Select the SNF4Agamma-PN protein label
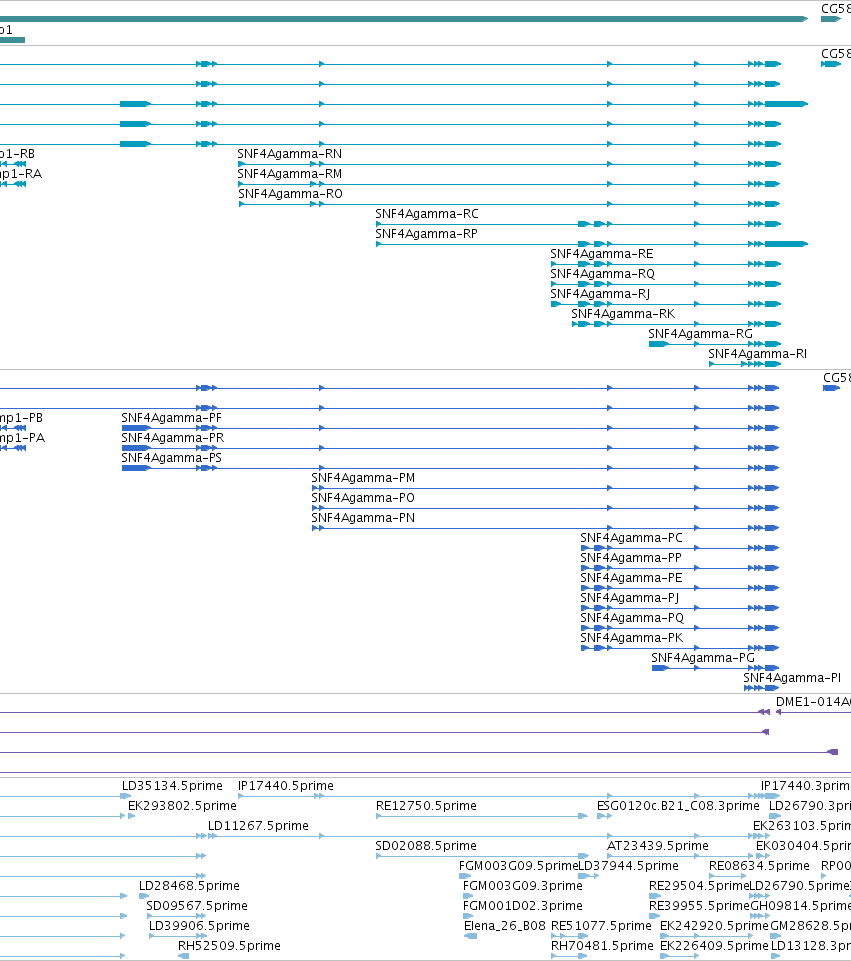Screen dimensions: 851x961 pyautogui.click(x=363, y=518)
